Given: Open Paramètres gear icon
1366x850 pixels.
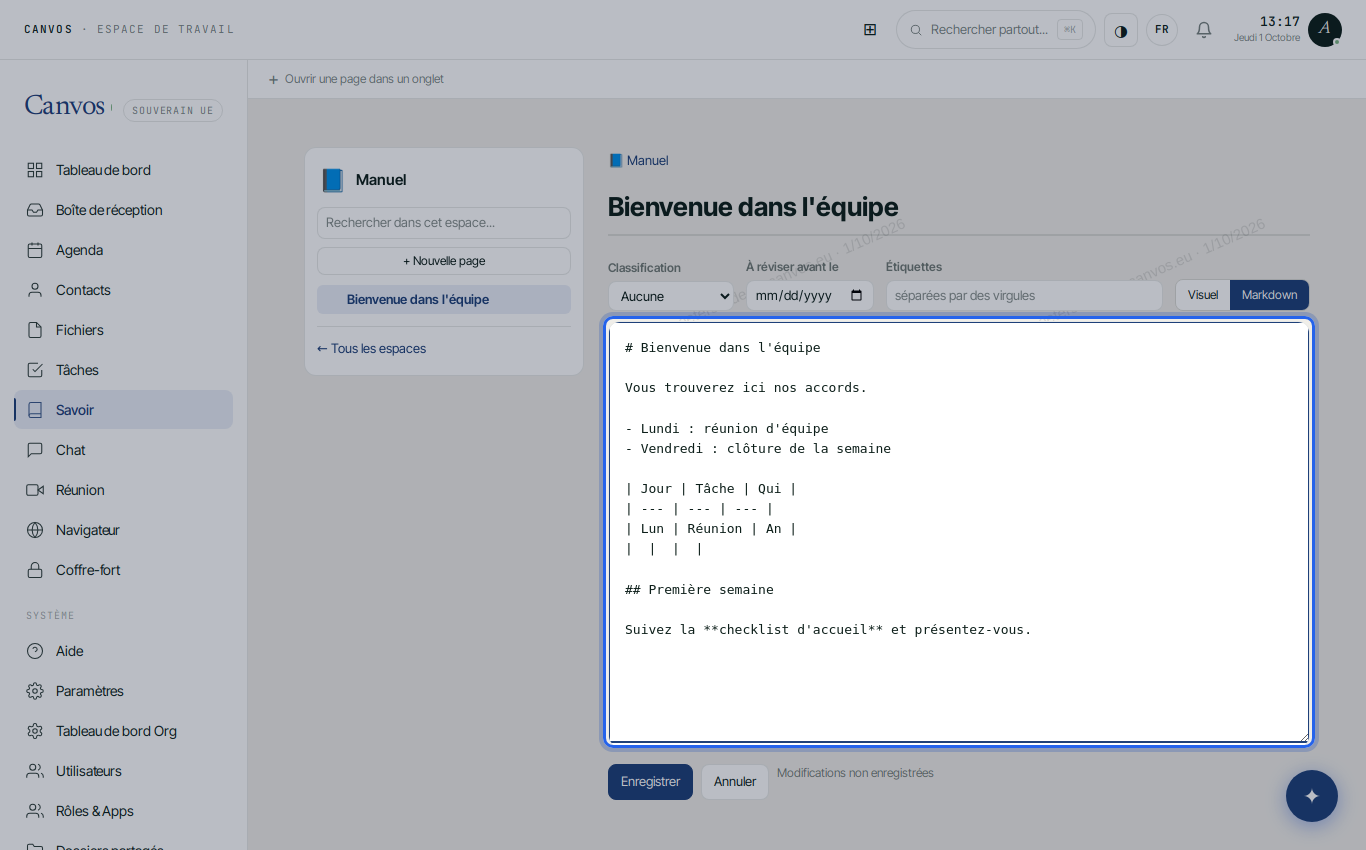Looking at the screenshot, I should [35, 691].
